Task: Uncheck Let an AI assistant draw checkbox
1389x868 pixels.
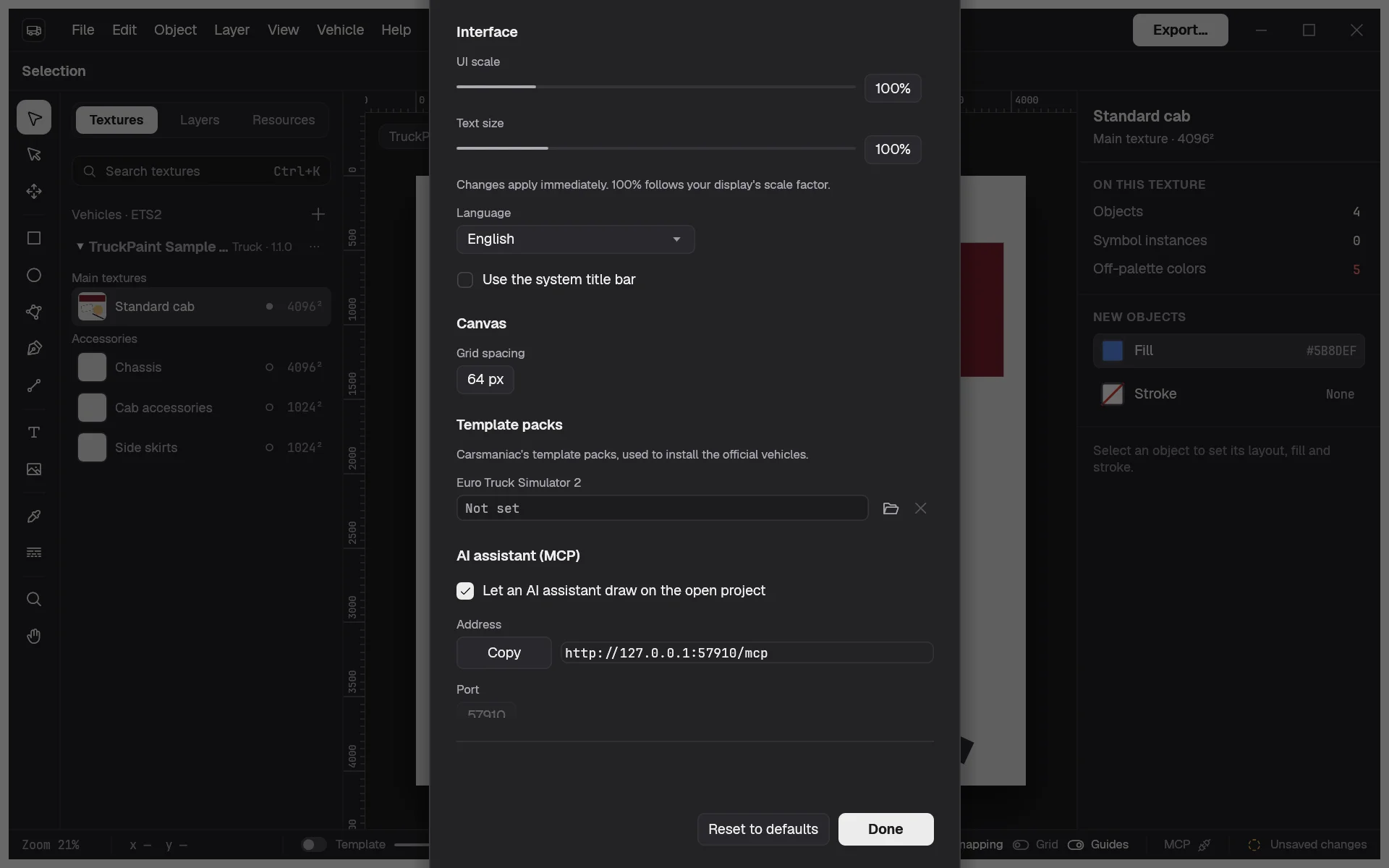Action: click(x=465, y=591)
